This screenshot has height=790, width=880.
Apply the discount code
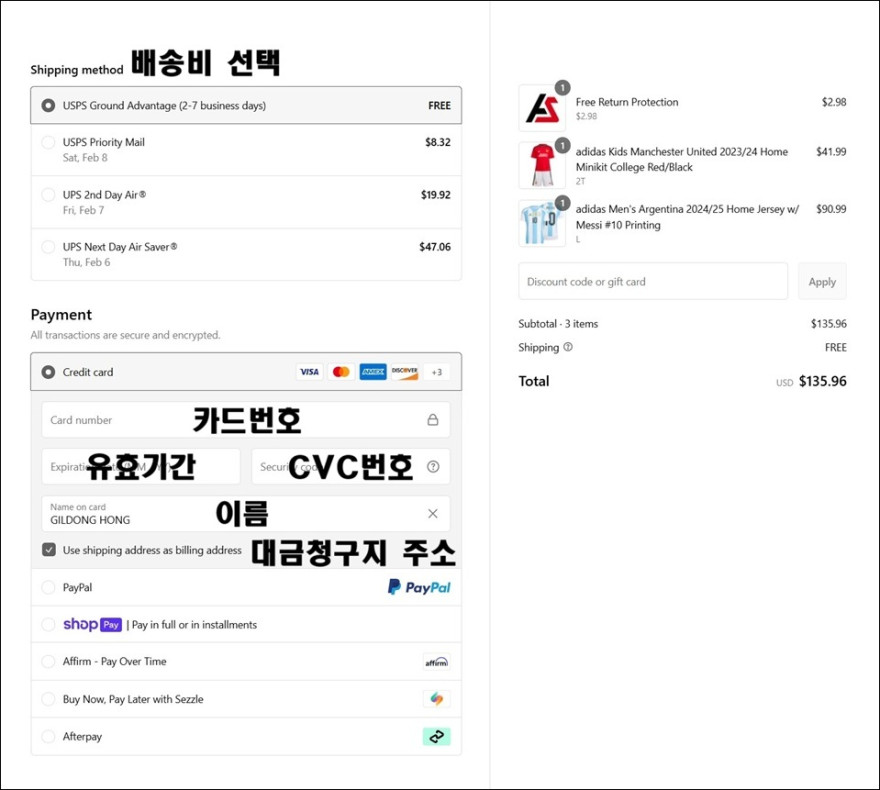click(x=822, y=281)
